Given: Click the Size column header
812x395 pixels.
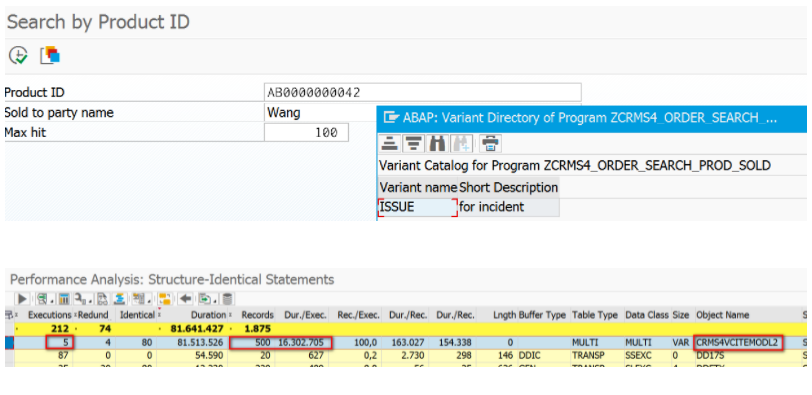Looking at the screenshot, I should coord(682,315).
